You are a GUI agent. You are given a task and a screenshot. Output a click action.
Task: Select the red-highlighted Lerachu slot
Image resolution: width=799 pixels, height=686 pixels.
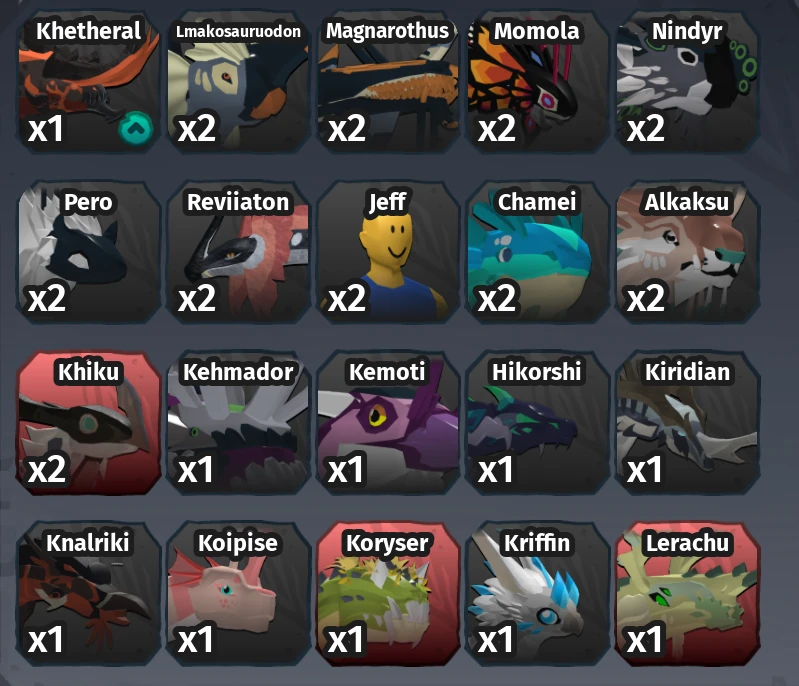click(x=687, y=593)
